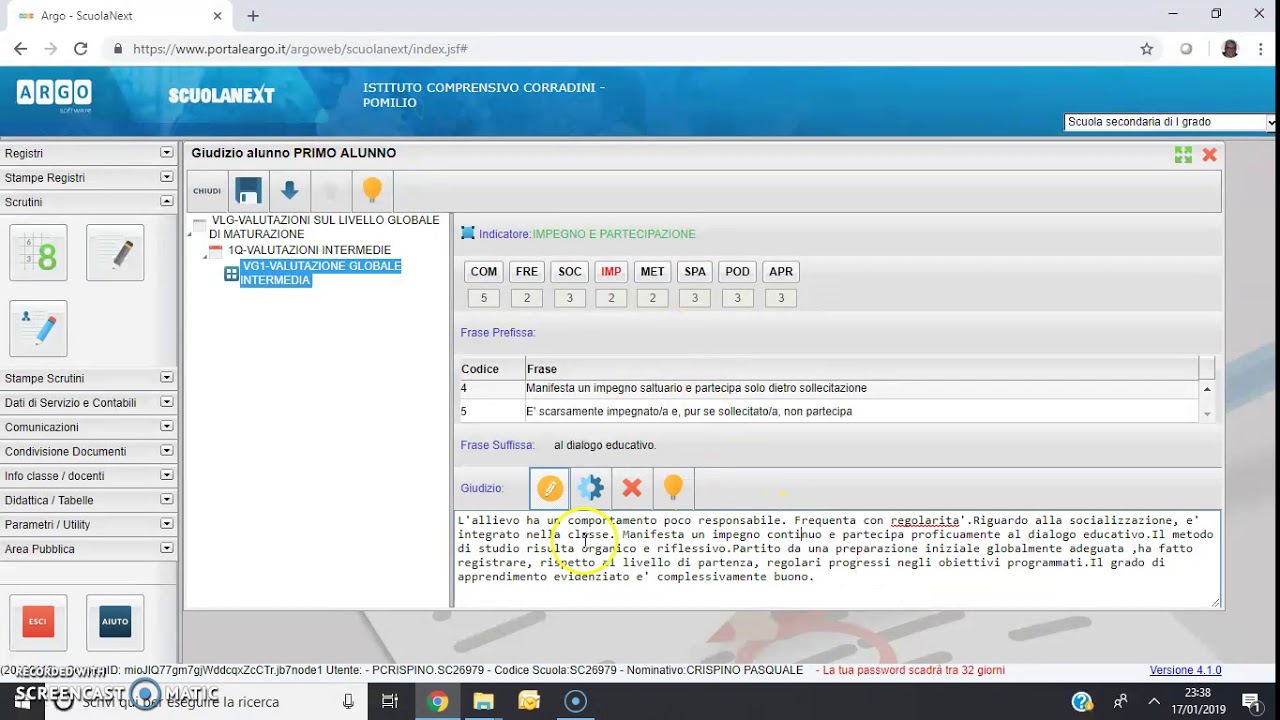This screenshot has height=720, width=1280.
Task: Open the Windows notification center
Action: [1250, 701]
